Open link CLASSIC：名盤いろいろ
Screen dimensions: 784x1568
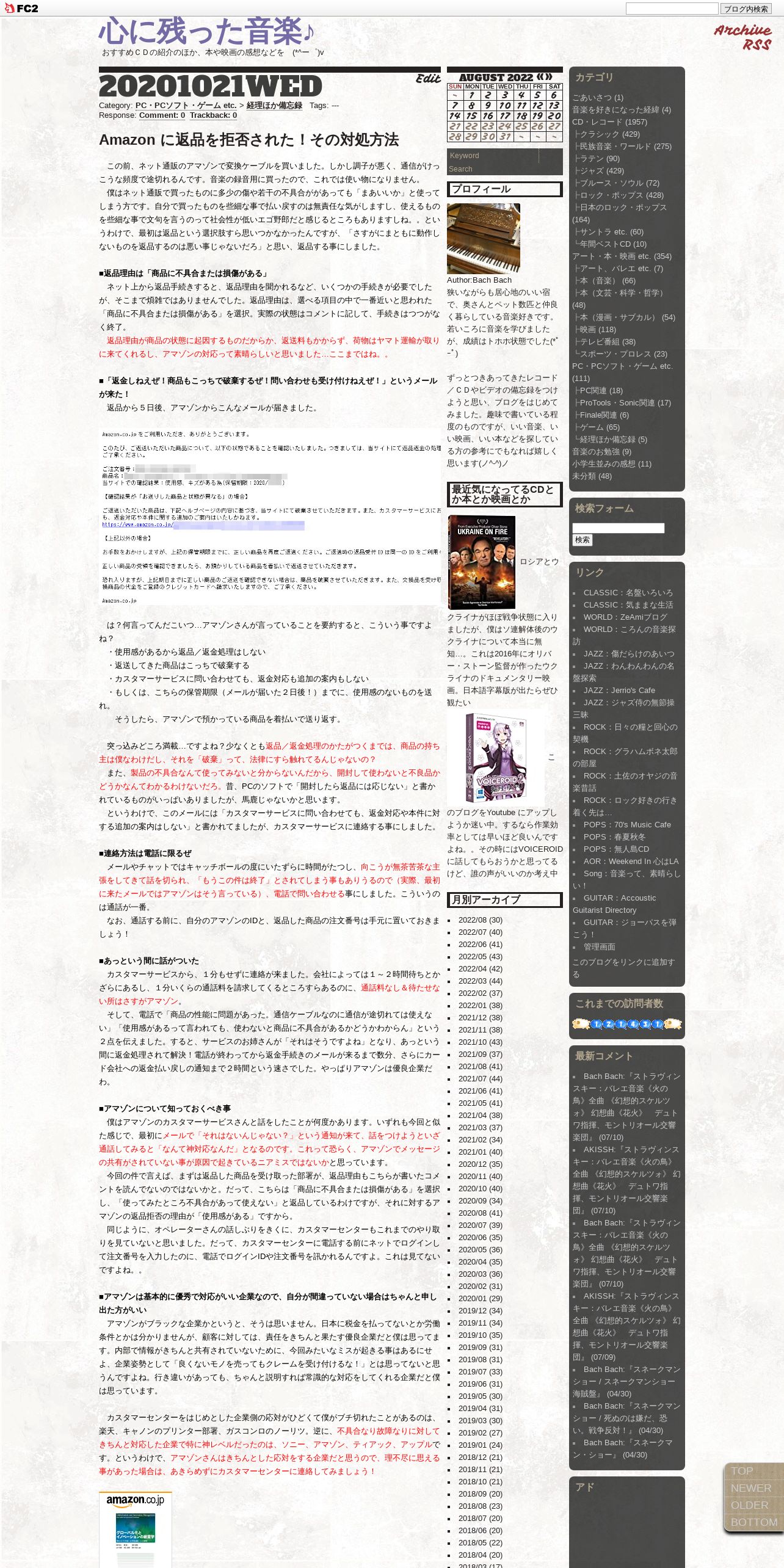[x=628, y=593]
